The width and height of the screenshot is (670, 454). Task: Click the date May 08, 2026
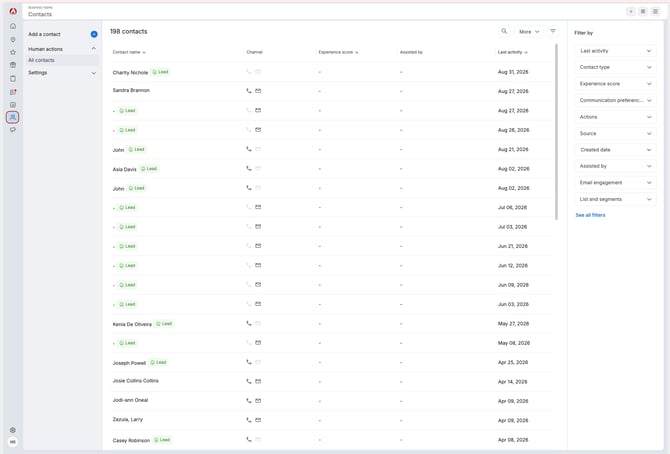tap(514, 343)
